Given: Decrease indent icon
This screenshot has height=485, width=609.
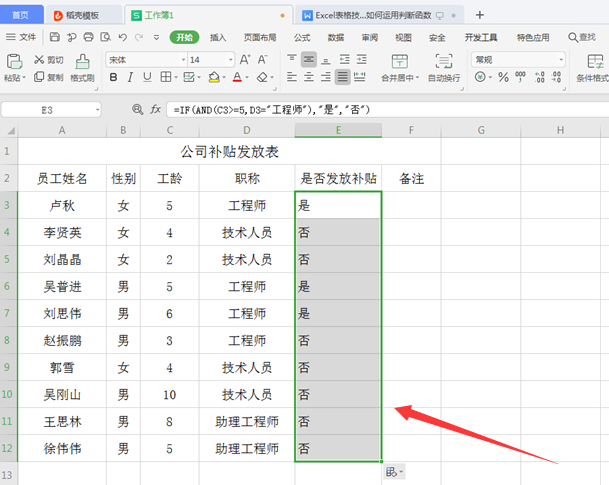Looking at the screenshot, I should click(x=345, y=59).
